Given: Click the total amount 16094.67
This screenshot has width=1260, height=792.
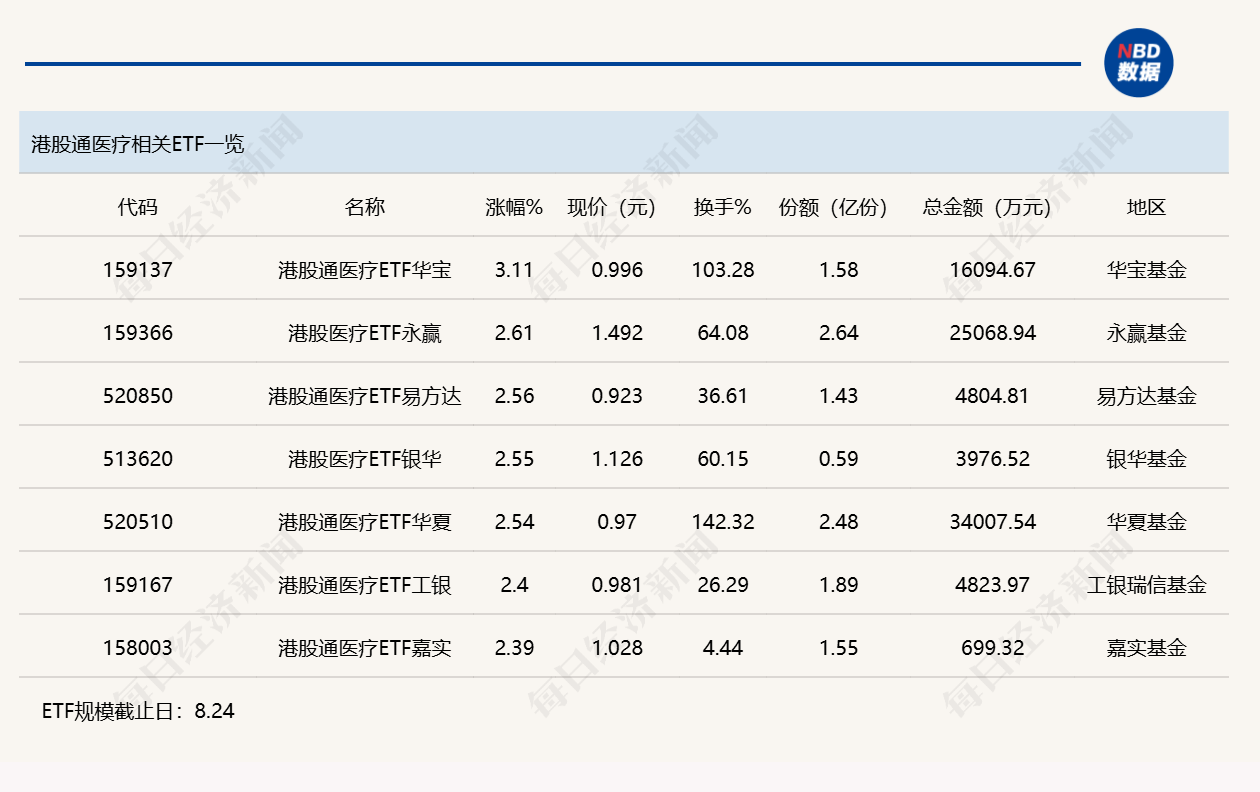Looking at the screenshot, I should point(992,270).
